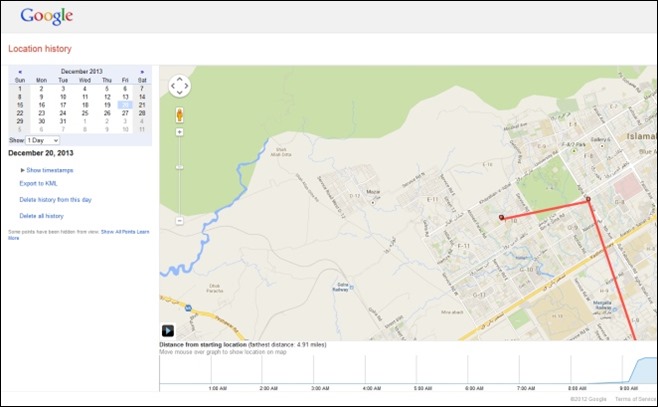Select highlighted December 20 in calendar
Screen dimensions: 658x407
coord(125,105)
